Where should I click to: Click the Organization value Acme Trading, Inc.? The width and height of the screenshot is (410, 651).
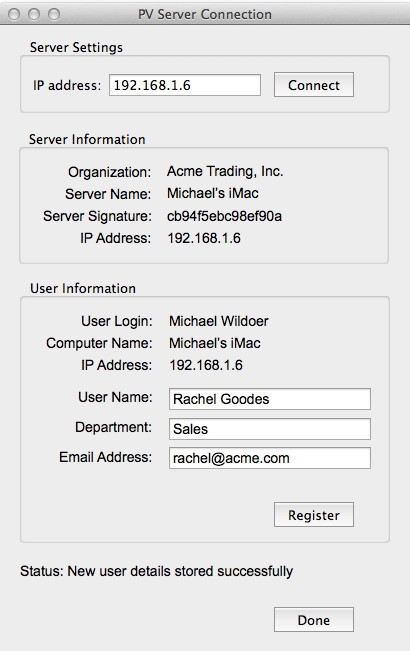tap(225, 171)
